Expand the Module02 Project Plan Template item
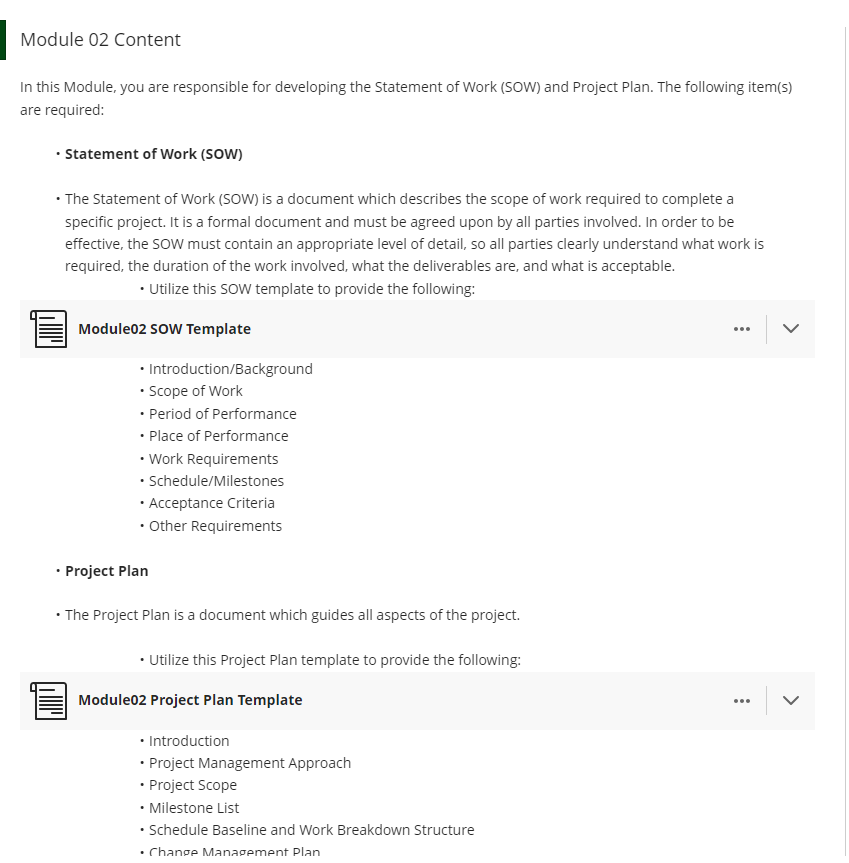Screen dimensions: 849x863 [791, 700]
